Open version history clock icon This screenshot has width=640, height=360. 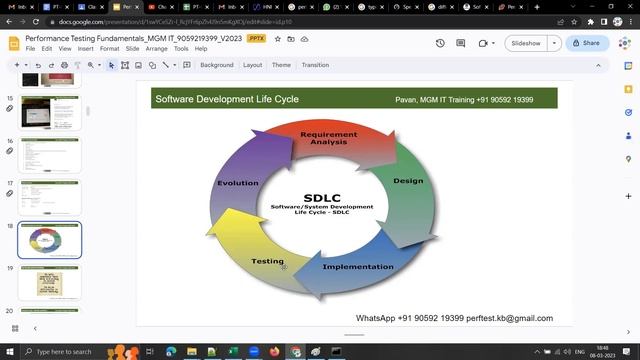(440, 43)
